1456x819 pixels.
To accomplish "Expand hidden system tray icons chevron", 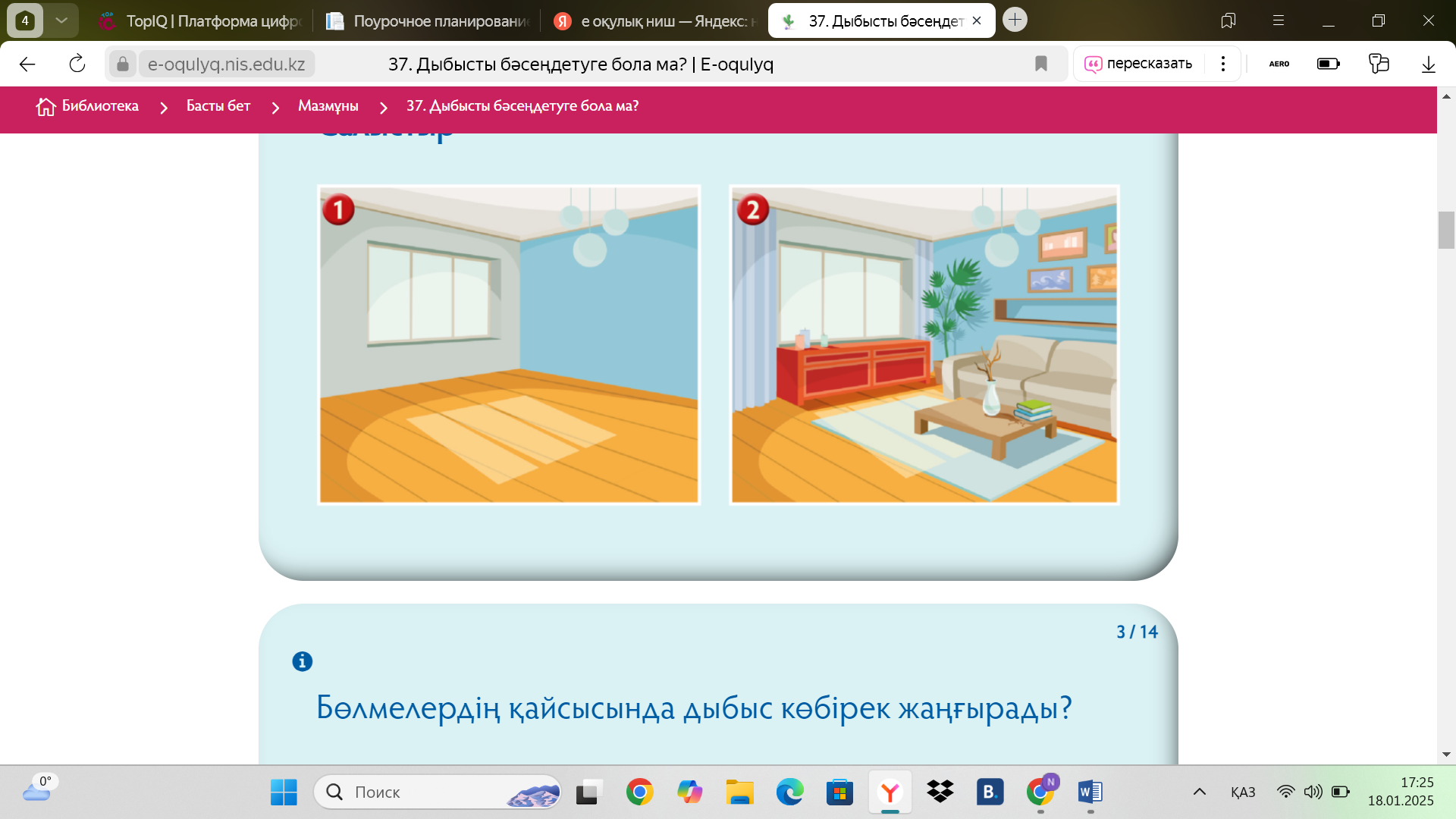I will tap(1199, 792).
